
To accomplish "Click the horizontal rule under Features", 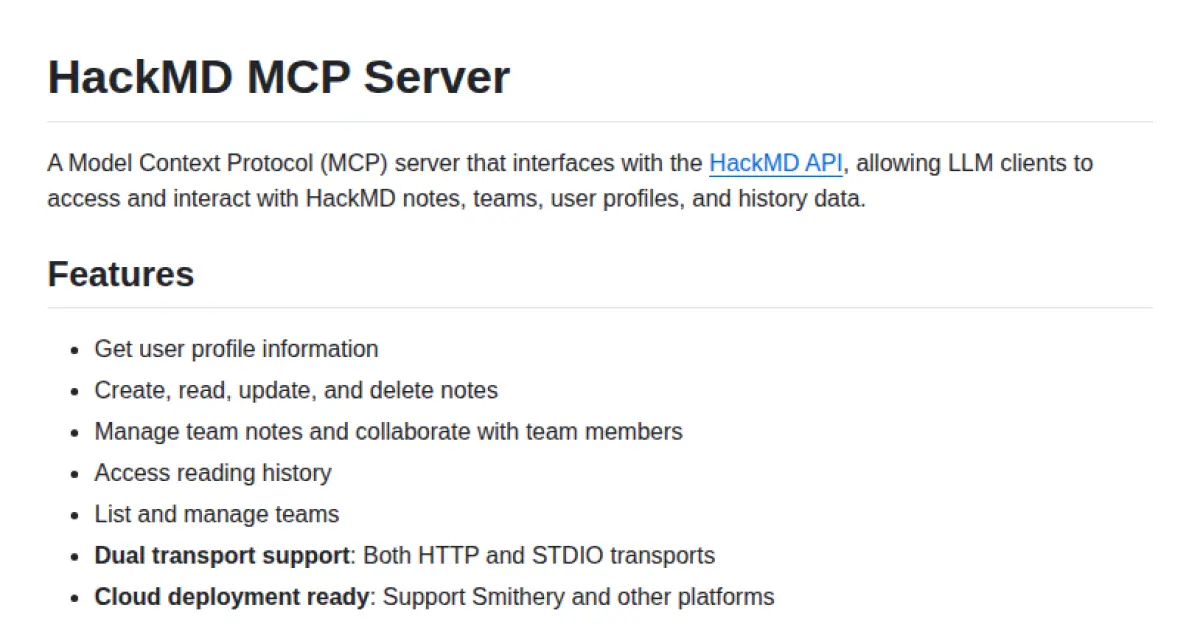I will (x=600, y=303).
